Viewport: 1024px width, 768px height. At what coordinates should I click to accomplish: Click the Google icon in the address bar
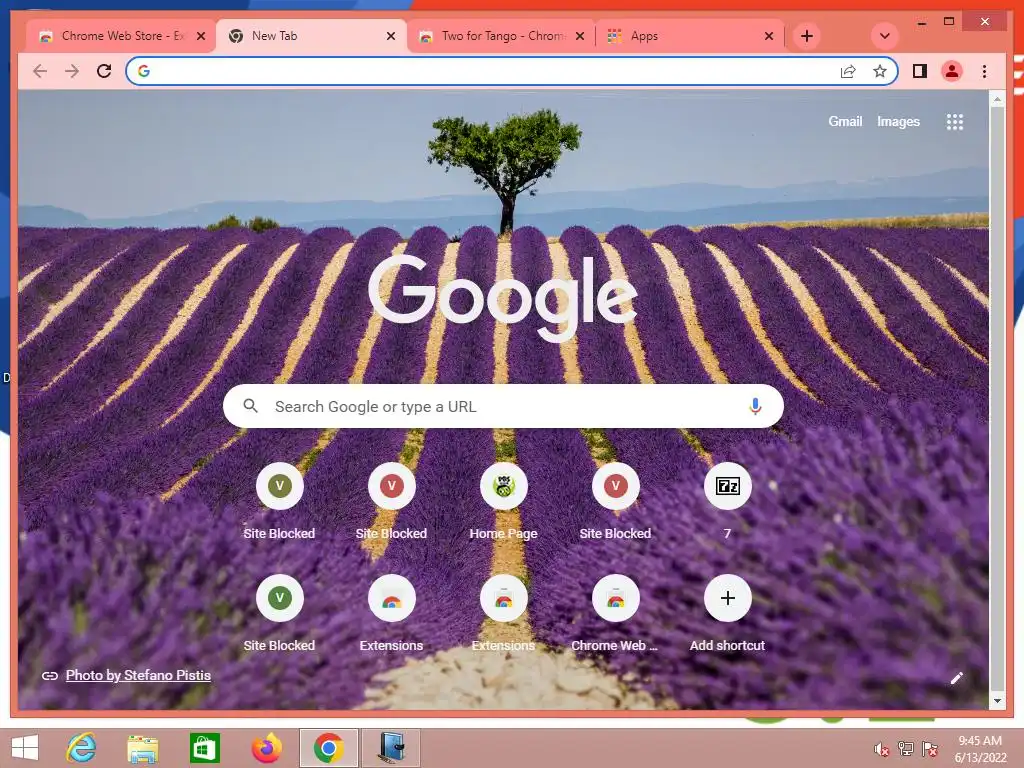tap(144, 71)
